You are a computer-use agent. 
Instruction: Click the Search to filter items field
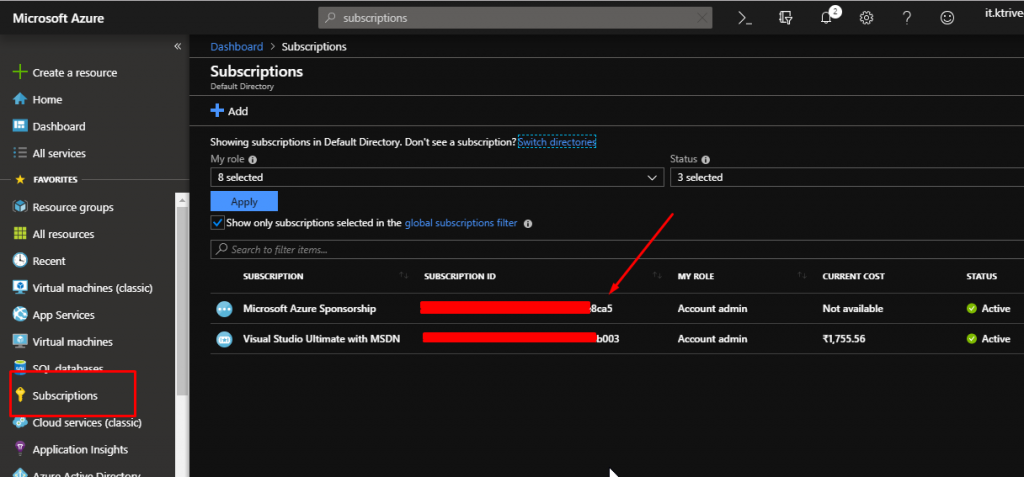(617, 250)
